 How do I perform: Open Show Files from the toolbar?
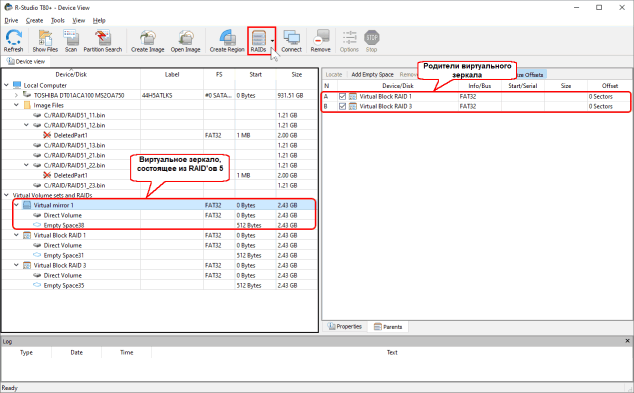[x=45, y=38]
